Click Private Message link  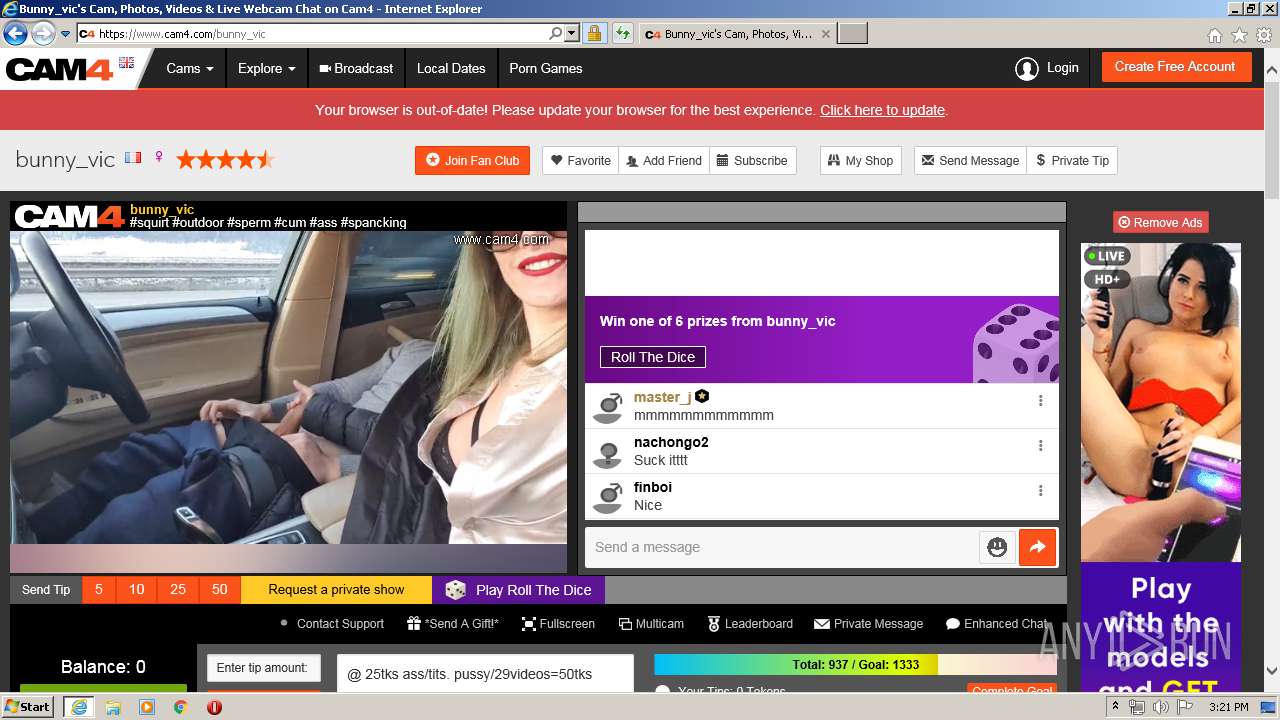867,623
